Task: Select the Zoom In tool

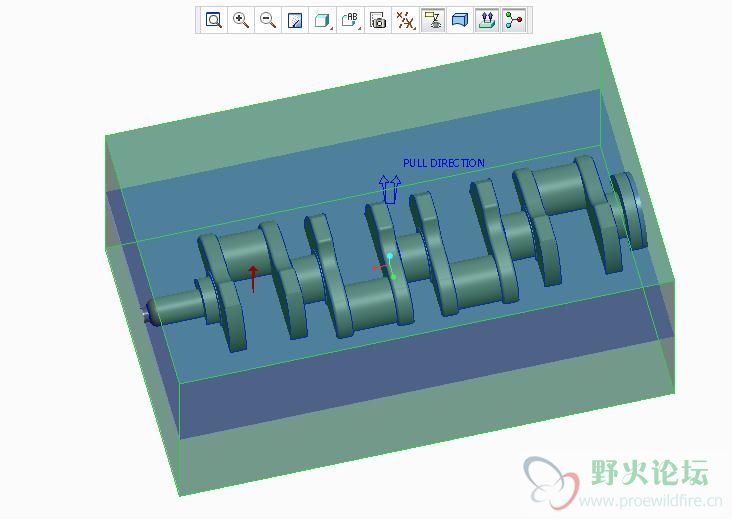Action: 241,20
